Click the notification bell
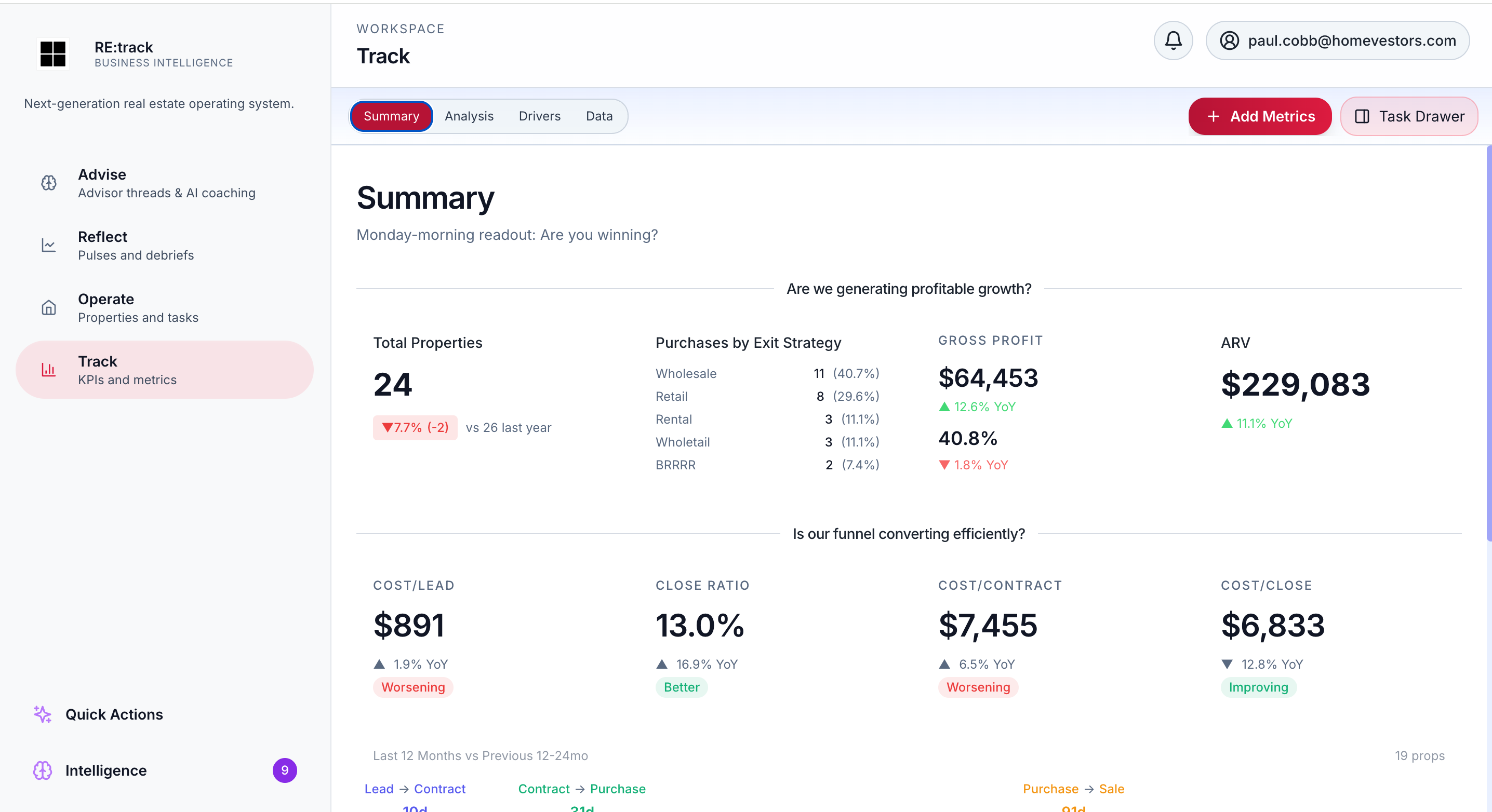 point(1174,40)
